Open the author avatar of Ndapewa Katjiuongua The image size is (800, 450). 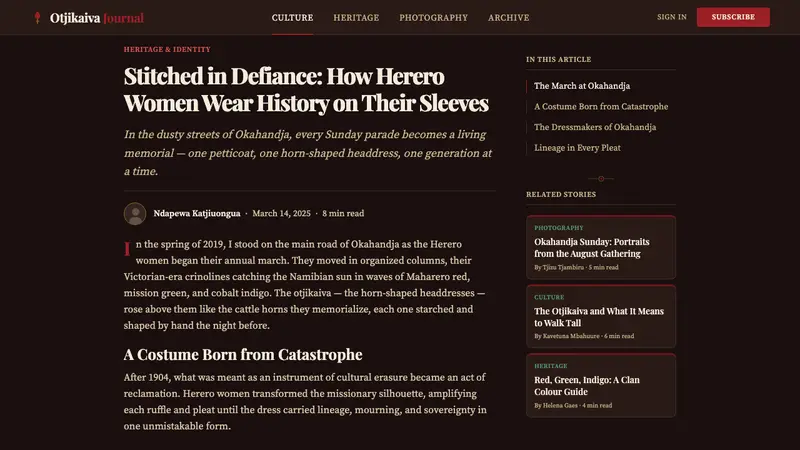pos(135,213)
